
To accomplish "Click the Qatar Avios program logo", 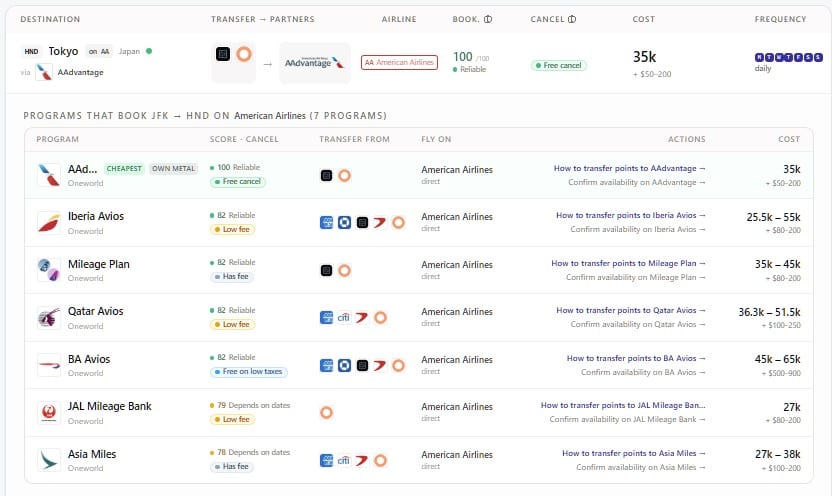I will [x=49, y=318].
